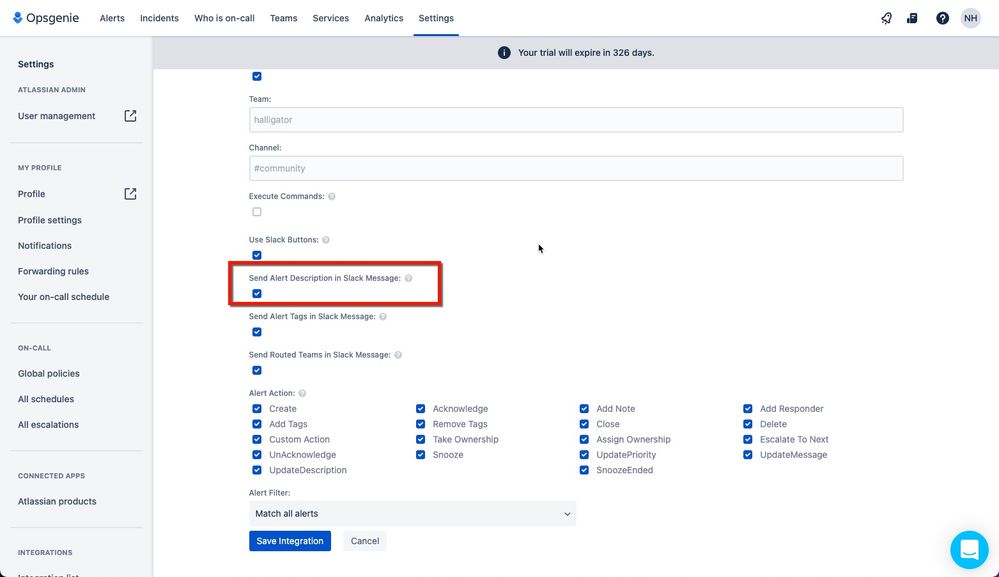Open Forwarding rules in sidebar
Screen dimensions: 999x577
(53, 271)
